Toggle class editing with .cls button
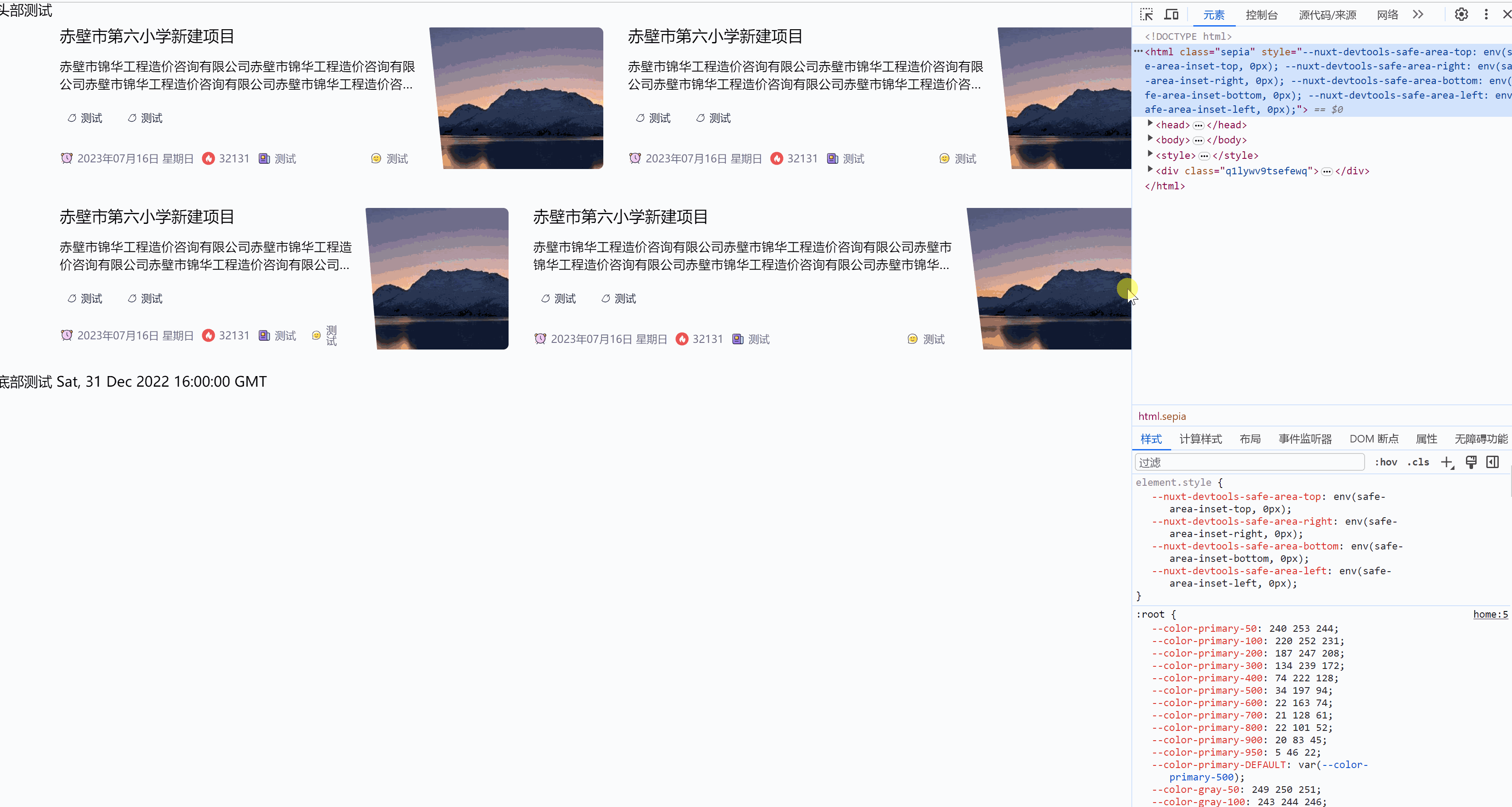1512x807 pixels. (1418, 462)
